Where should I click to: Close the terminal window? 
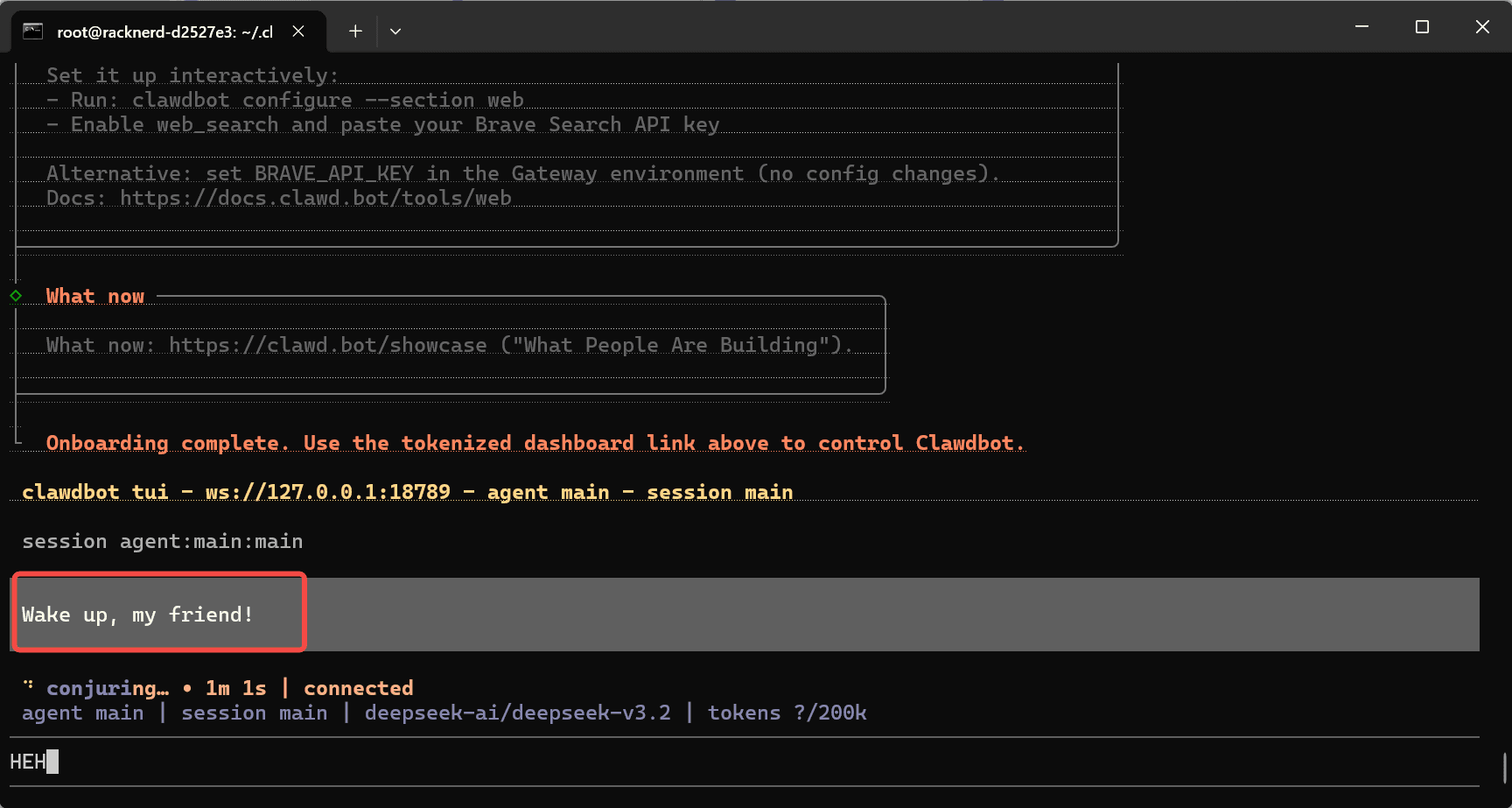(1482, 27)
